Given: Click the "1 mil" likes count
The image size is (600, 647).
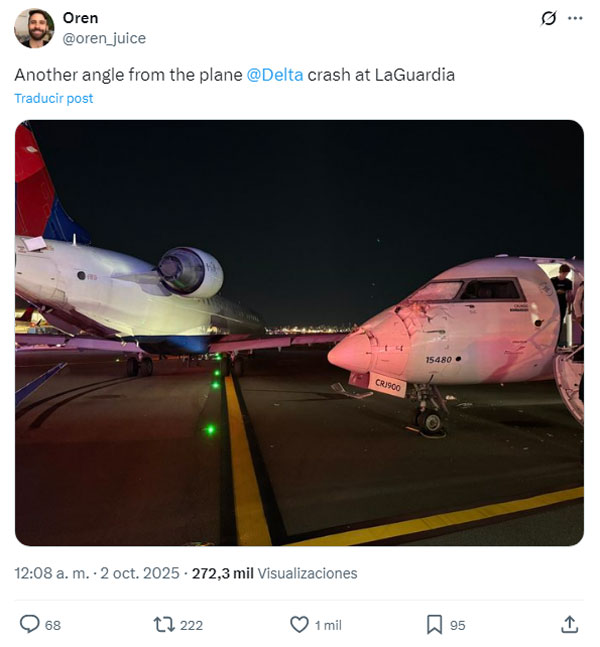Looking at the screenshot, I should point(328,625).
